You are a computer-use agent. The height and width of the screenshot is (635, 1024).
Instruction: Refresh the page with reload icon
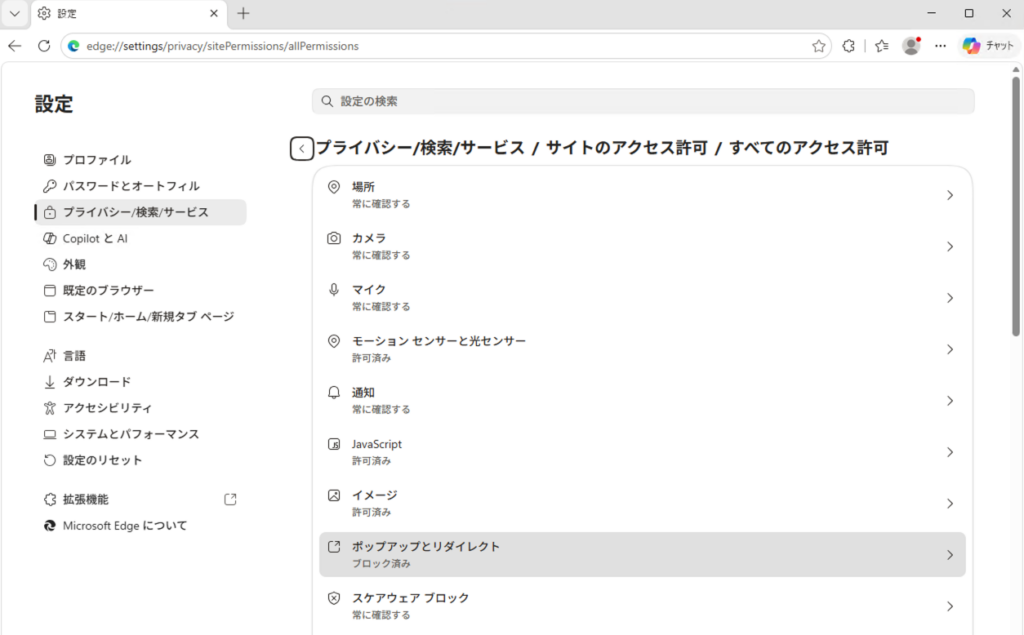[x=44, y=46]
